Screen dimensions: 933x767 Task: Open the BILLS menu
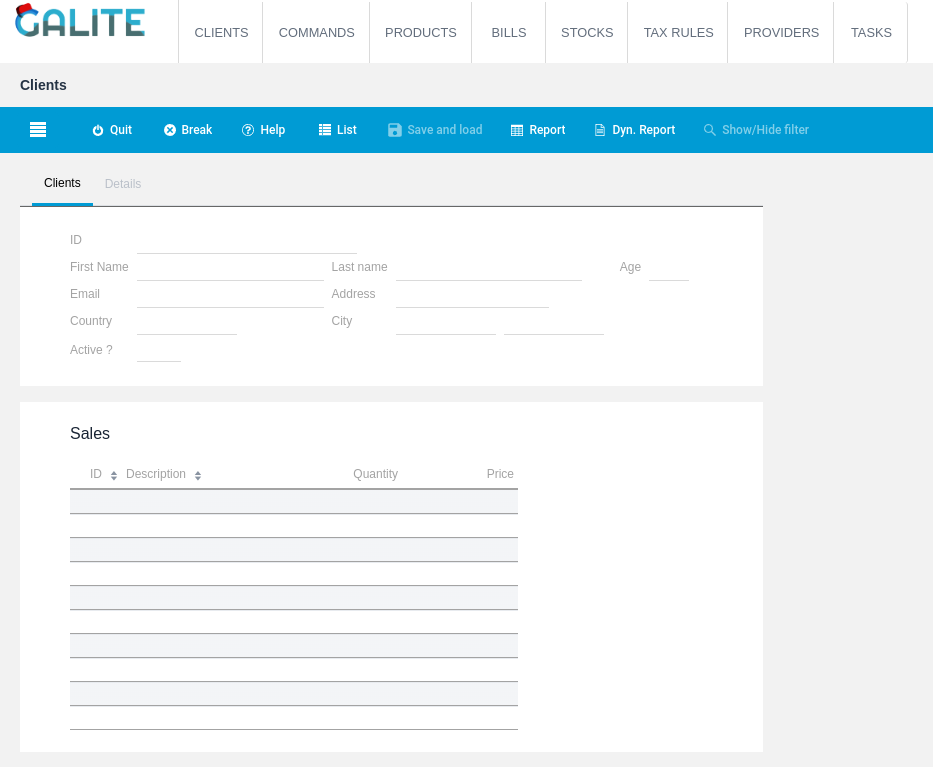click(x=509, y=33)
